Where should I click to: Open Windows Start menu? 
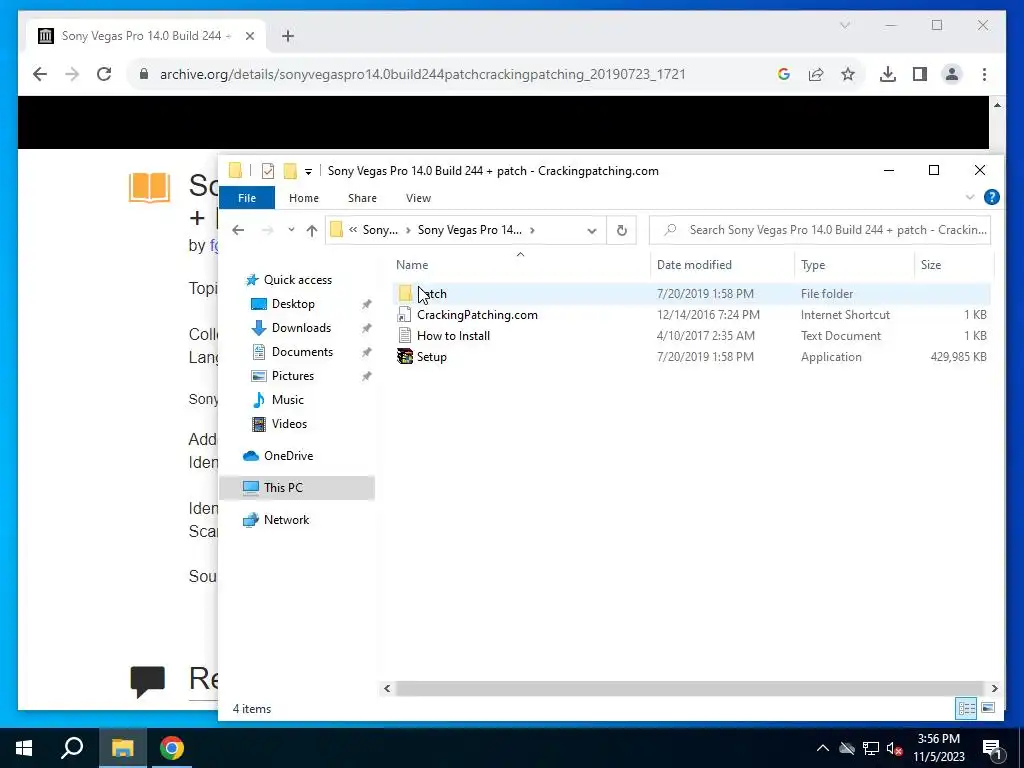[24, 748]
